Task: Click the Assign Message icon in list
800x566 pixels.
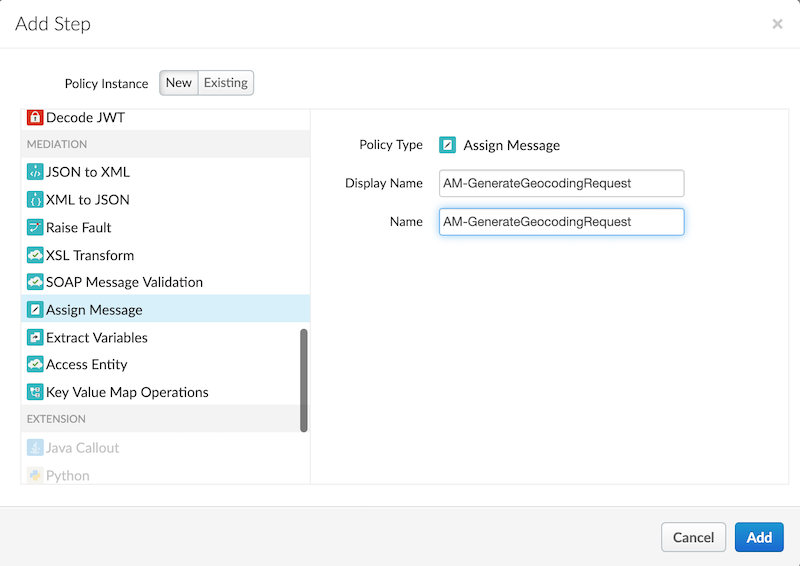Action: pos(35,309)
